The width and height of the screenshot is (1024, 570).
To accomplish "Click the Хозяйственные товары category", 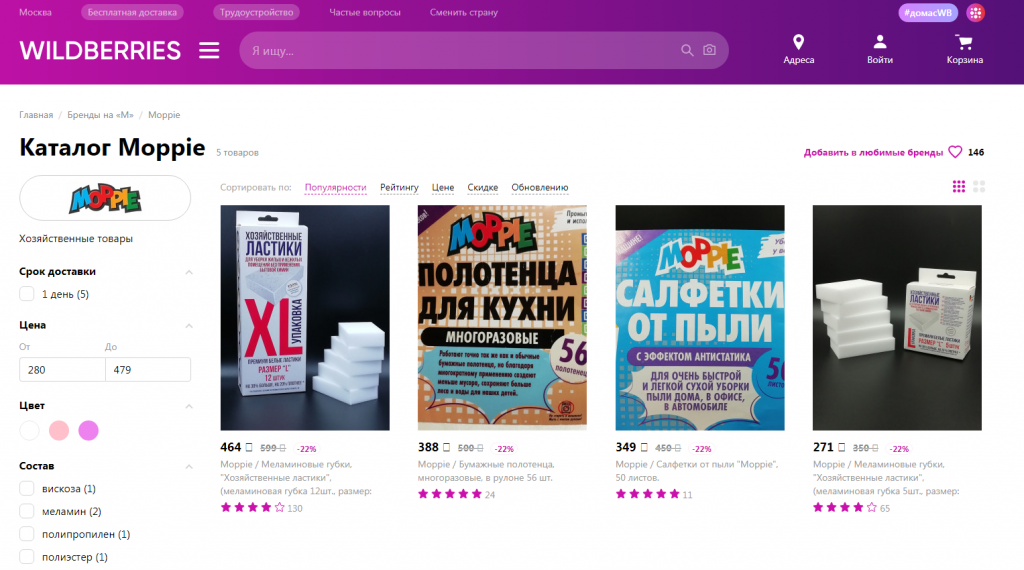I will click(76, 238).
